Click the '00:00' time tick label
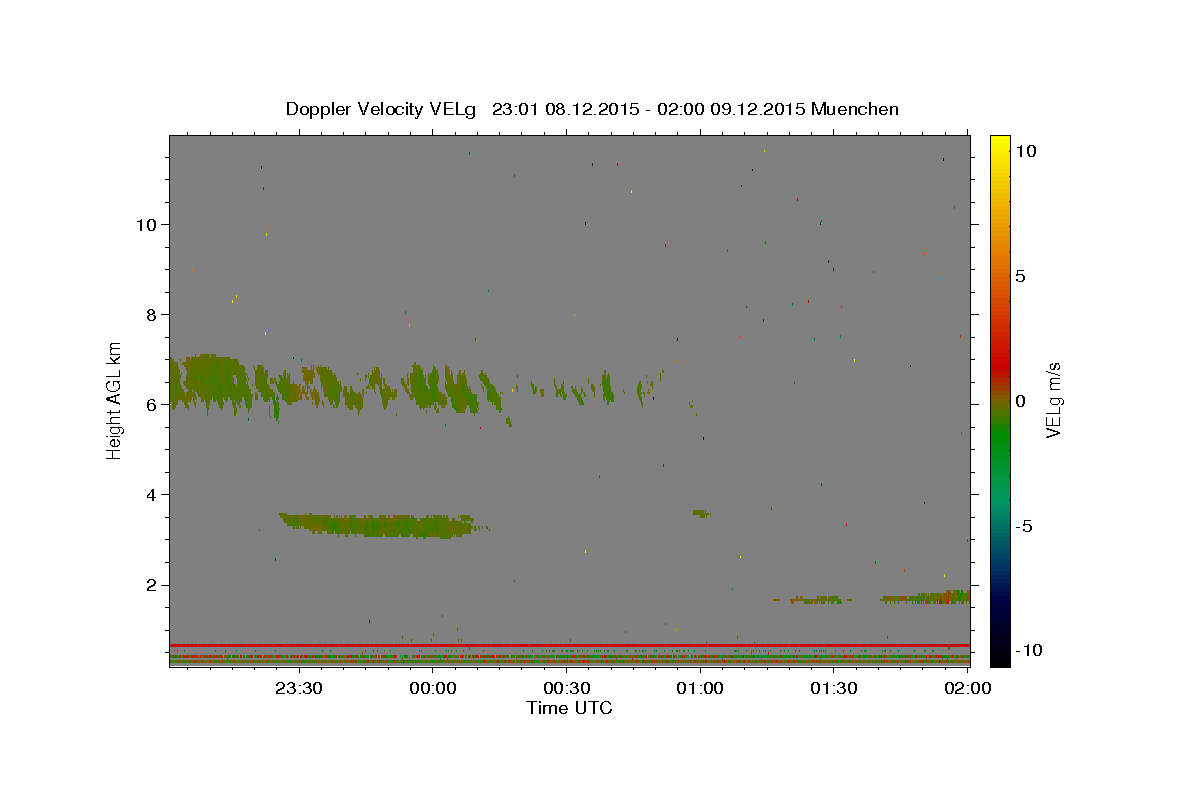1200x800 pixels. coord(434,688)
